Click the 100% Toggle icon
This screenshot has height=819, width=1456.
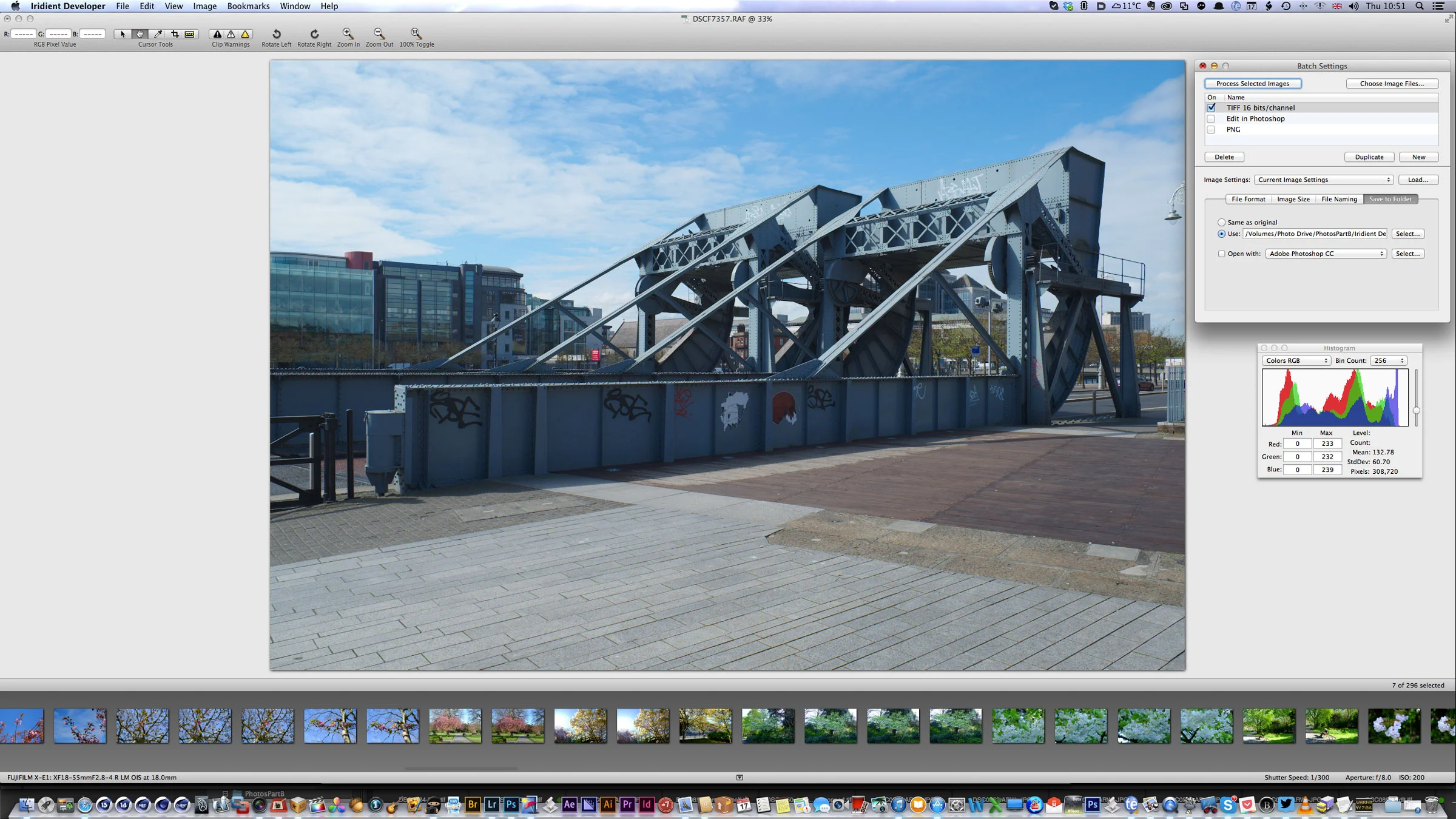point(416,33)
